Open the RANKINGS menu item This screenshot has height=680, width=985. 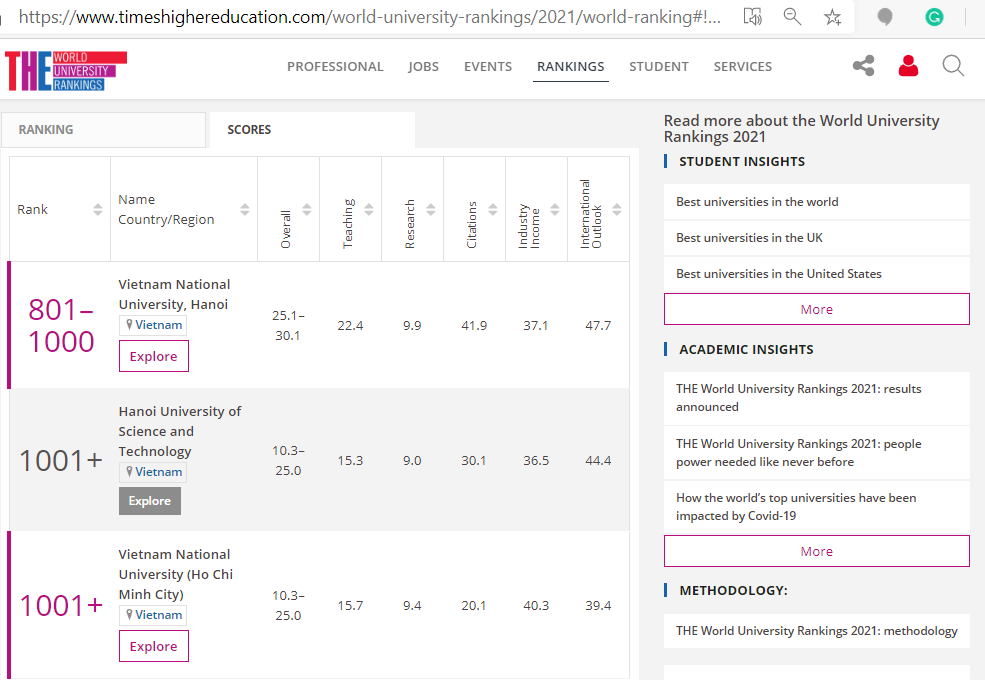click(x=570, y=67)
